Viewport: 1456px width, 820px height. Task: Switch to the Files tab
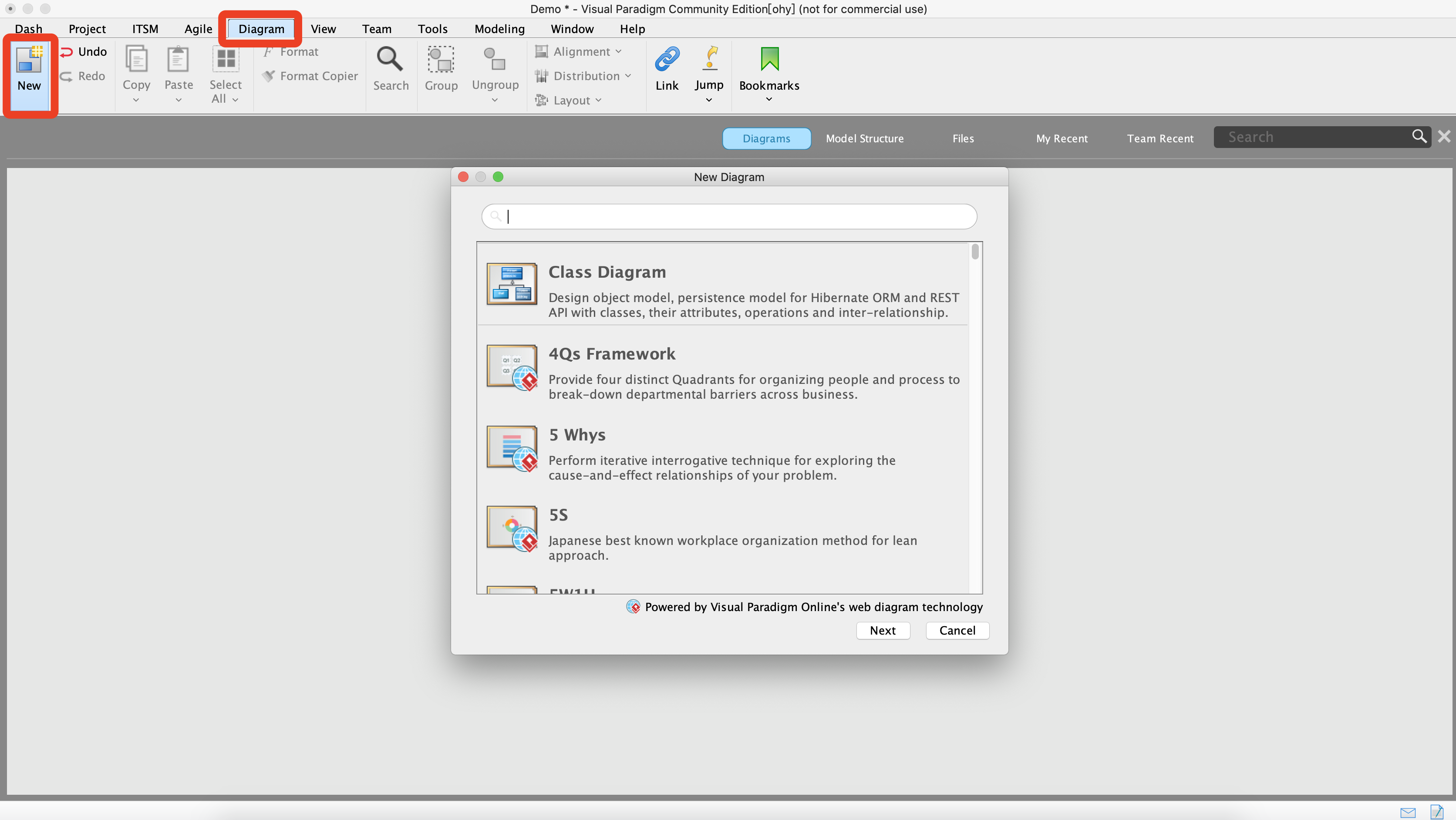coord(963,138)
